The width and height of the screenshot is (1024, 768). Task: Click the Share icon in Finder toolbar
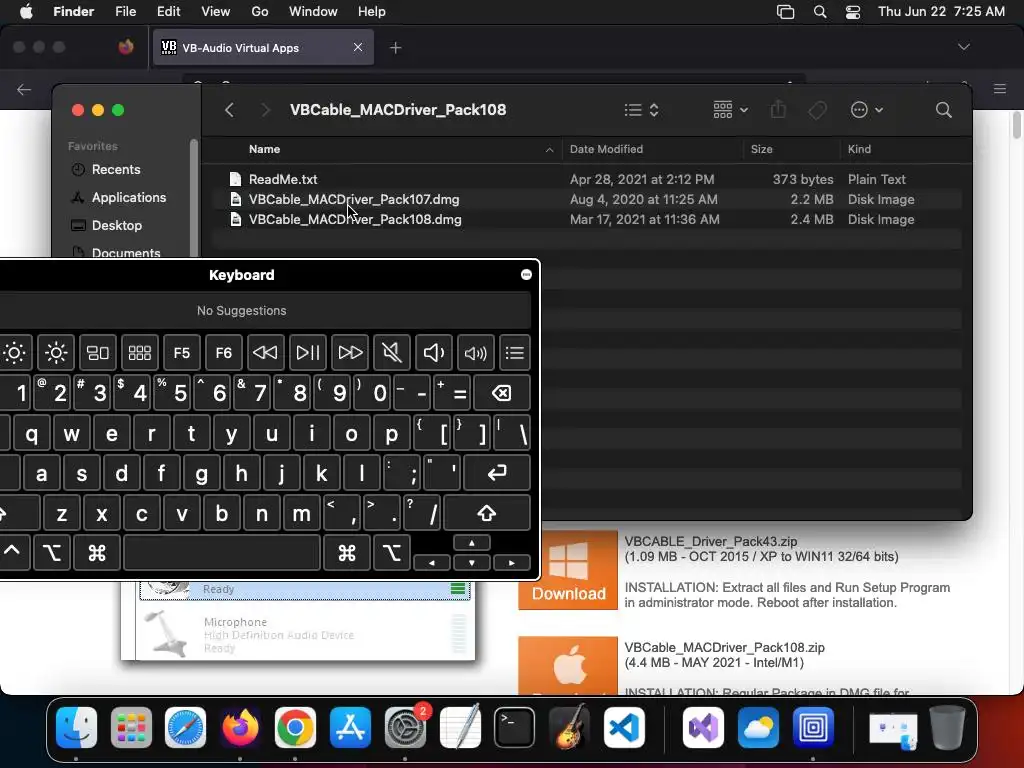point(778,109)
